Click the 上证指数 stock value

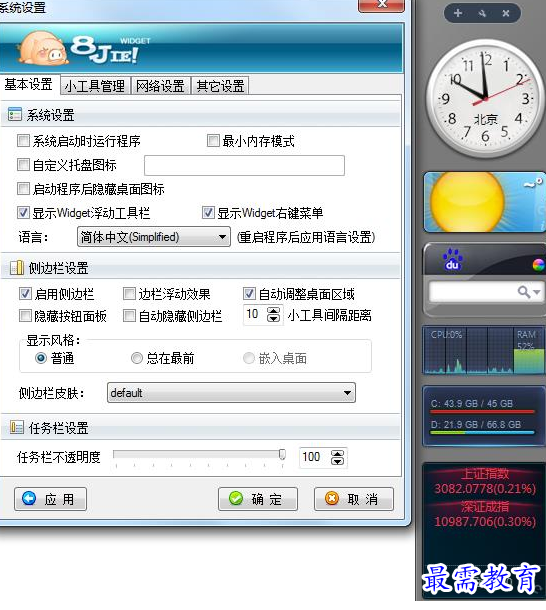pyautogui.click(x=485, y=488)
